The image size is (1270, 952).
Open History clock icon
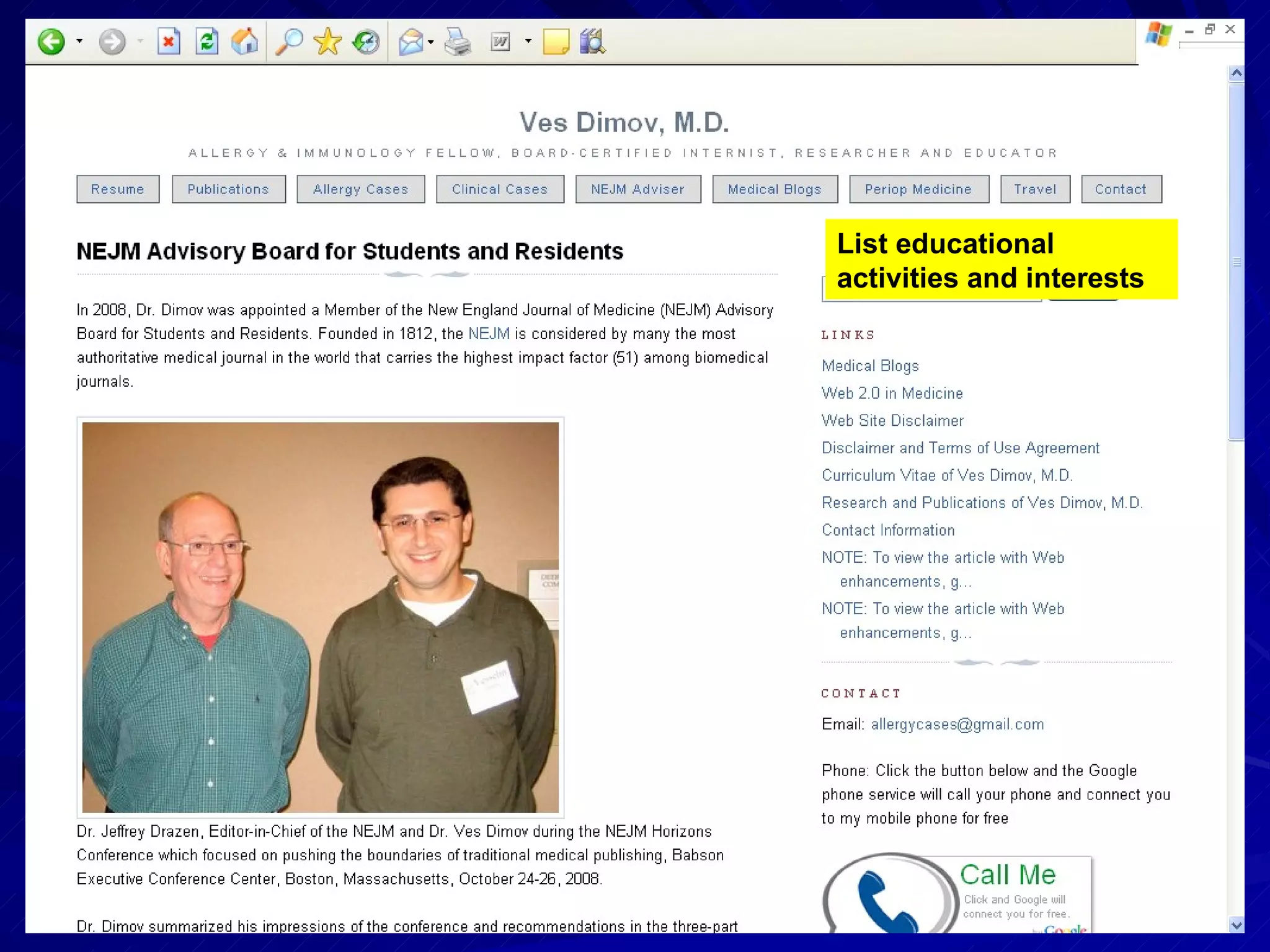[366, 42]
